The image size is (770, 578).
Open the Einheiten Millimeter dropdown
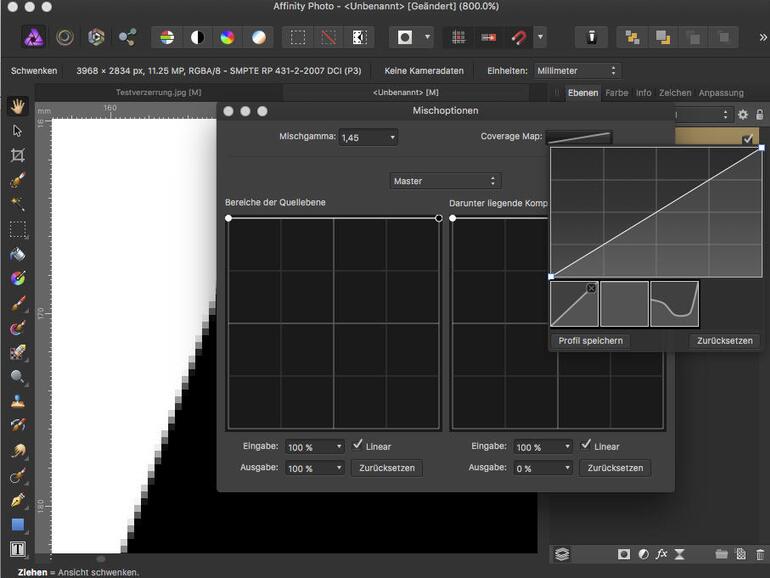coord(579,71)
